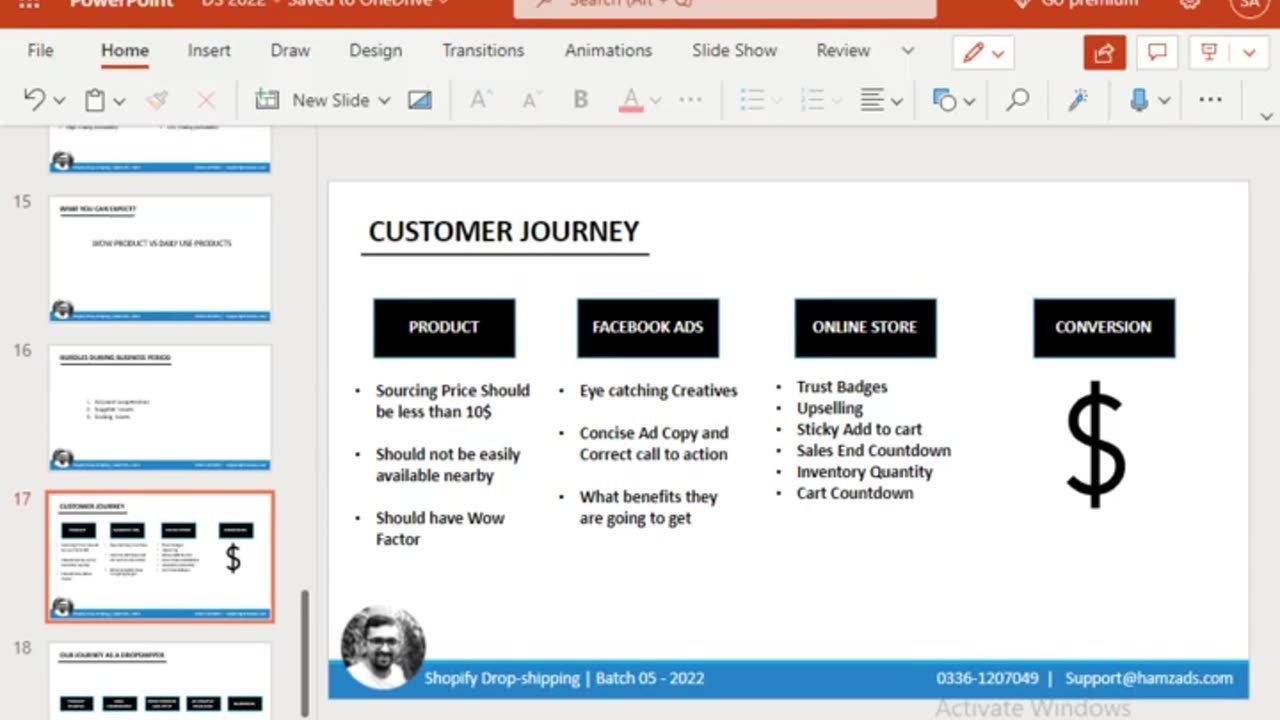Expand the Shapes gallery dropdown

click(x=969, y=101)
